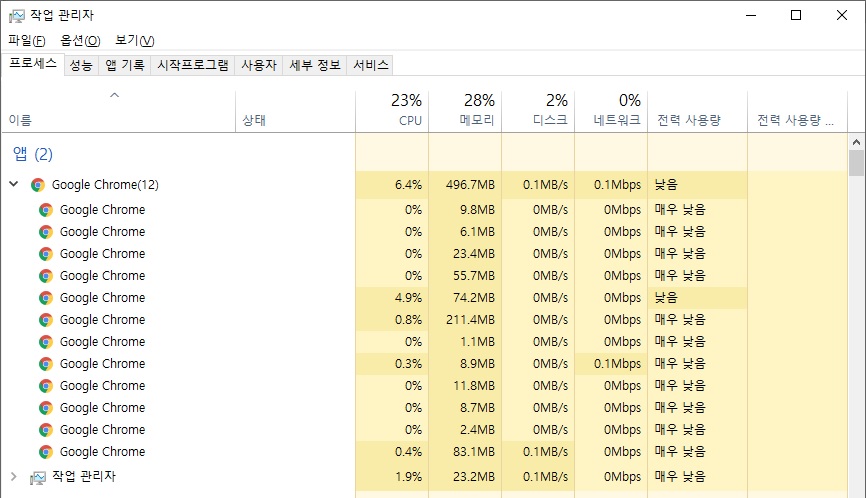The image size is (866, 498).
Task: Click the Chrome icon in the 6.1MB row
Action: click(x=46, y=232)
